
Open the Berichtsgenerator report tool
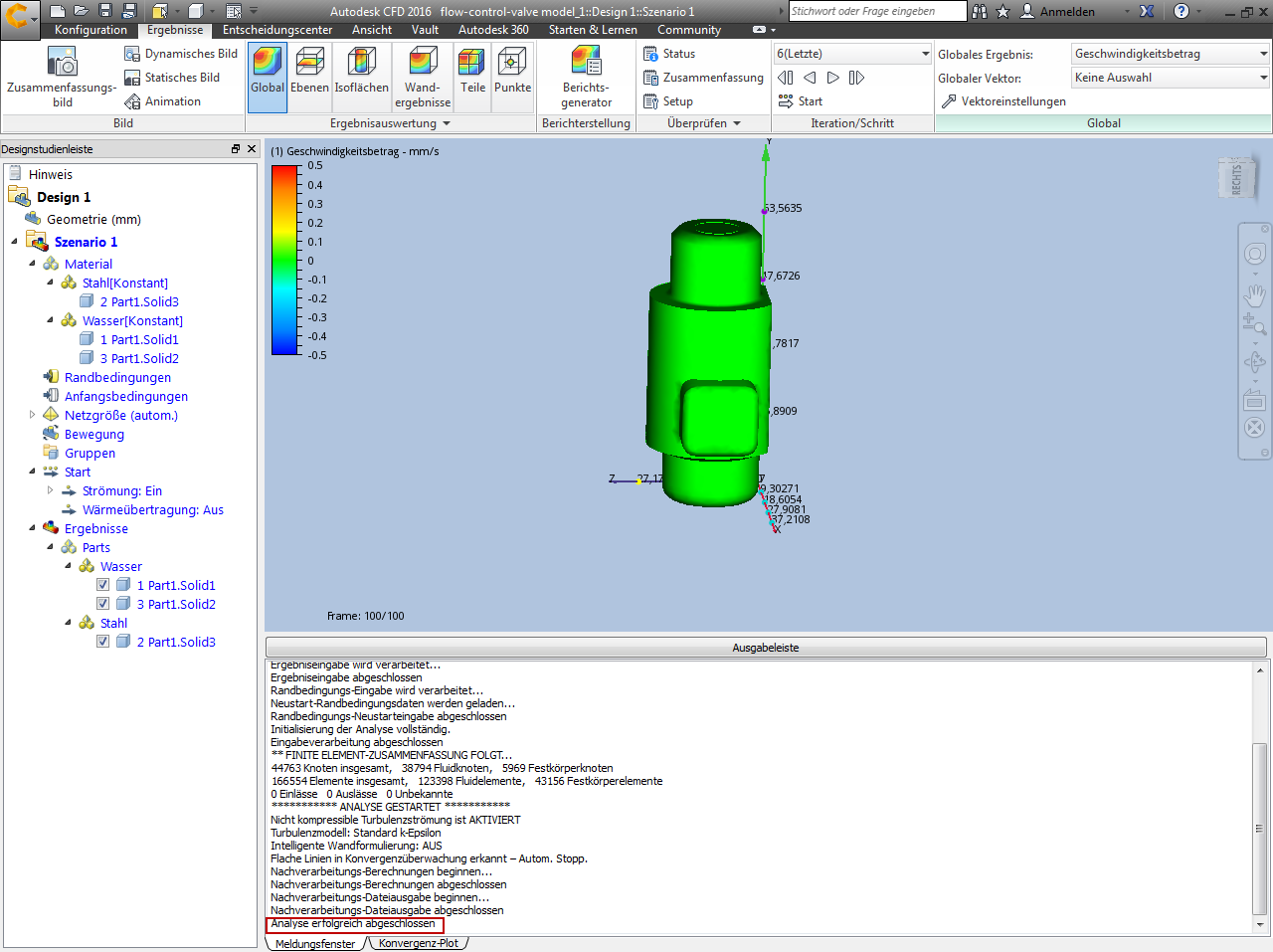(587, 77)
